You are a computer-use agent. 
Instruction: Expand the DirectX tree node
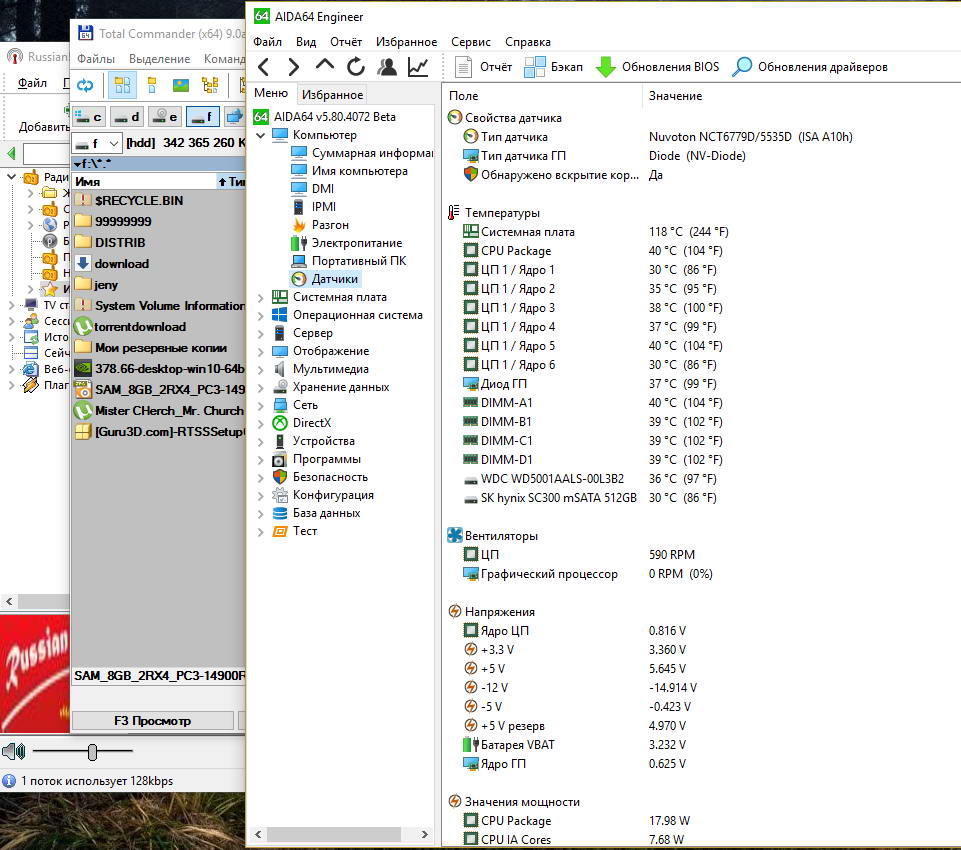260,423
